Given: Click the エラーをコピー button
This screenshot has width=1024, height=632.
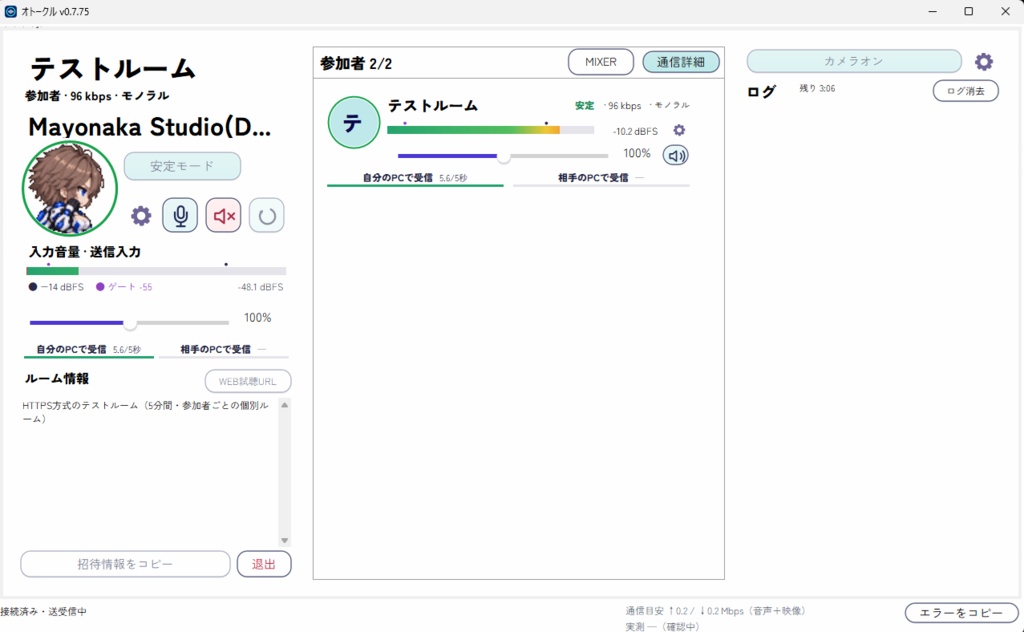Looking at the screenshot, I should point(961,612).
